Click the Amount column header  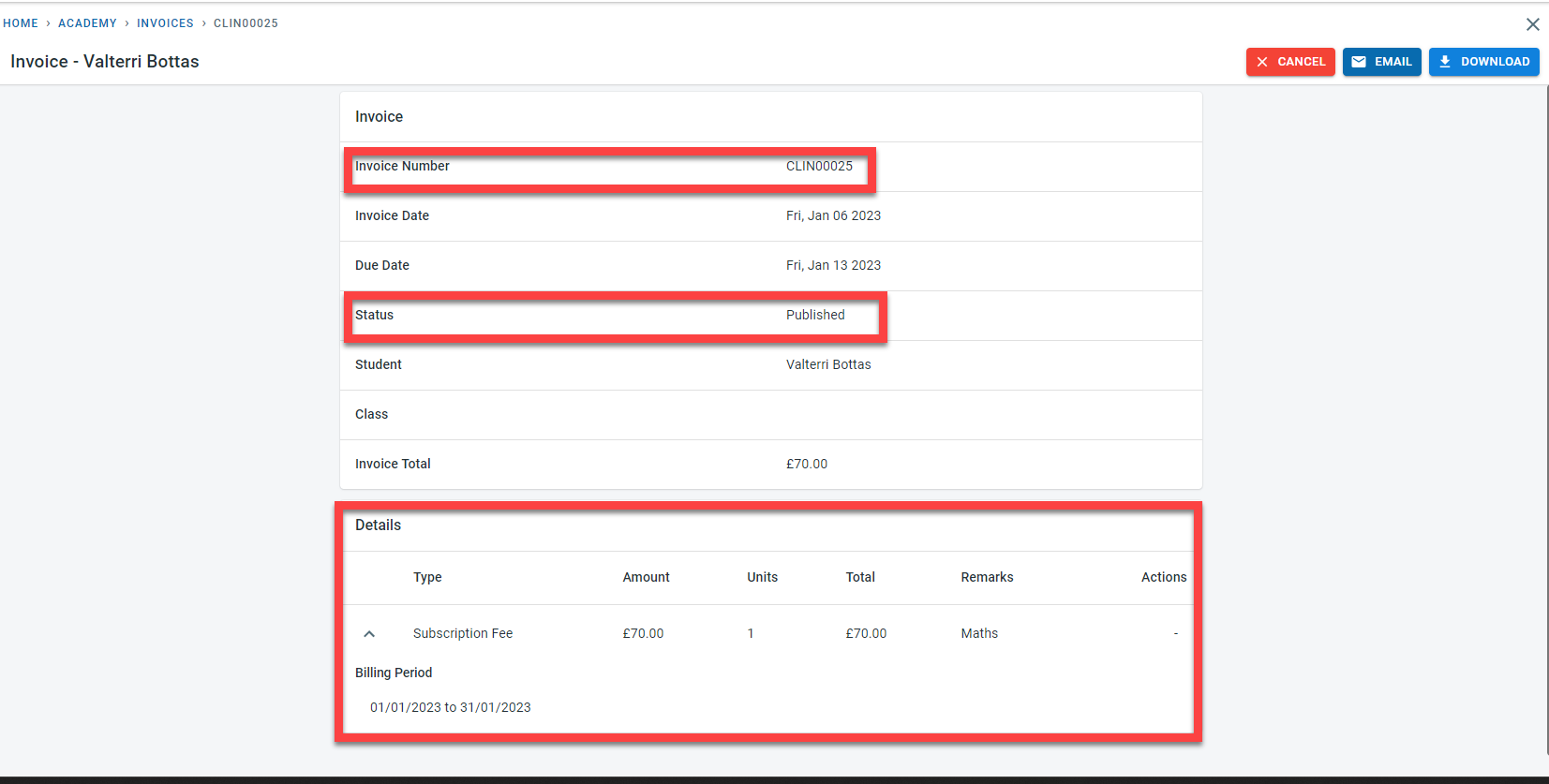[x=646, y=577]
